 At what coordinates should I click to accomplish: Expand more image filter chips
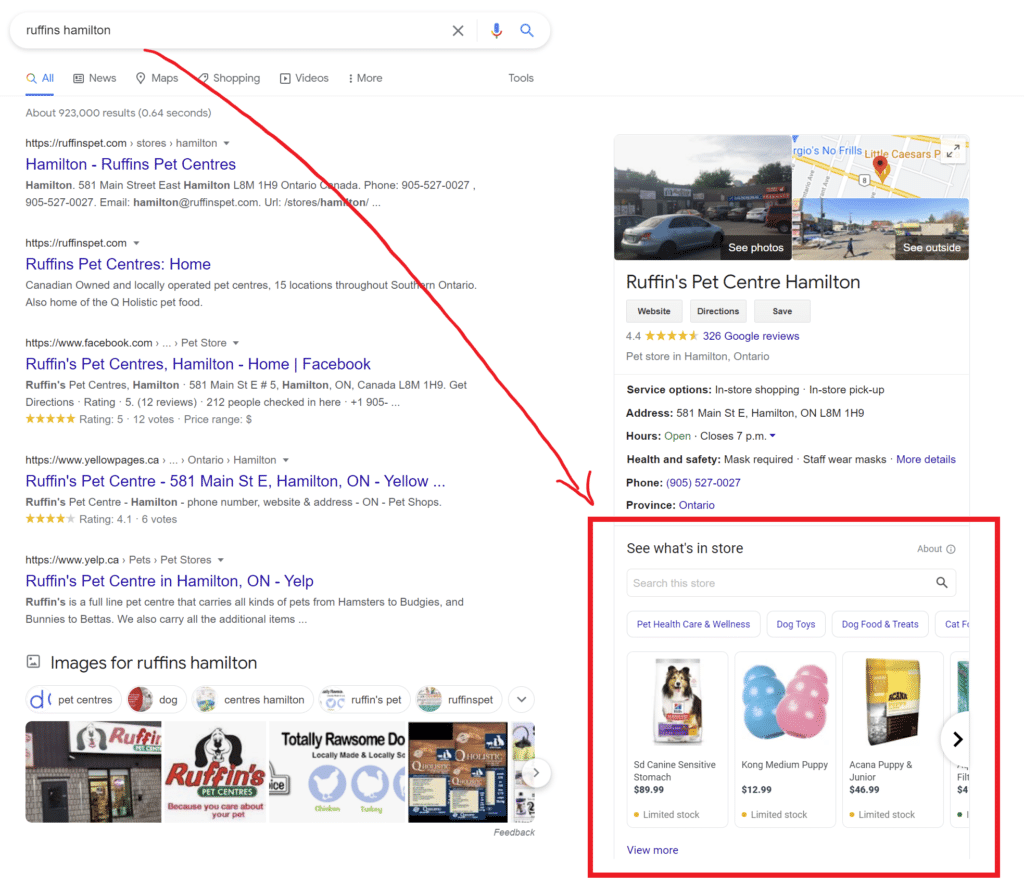click(521, 699)
